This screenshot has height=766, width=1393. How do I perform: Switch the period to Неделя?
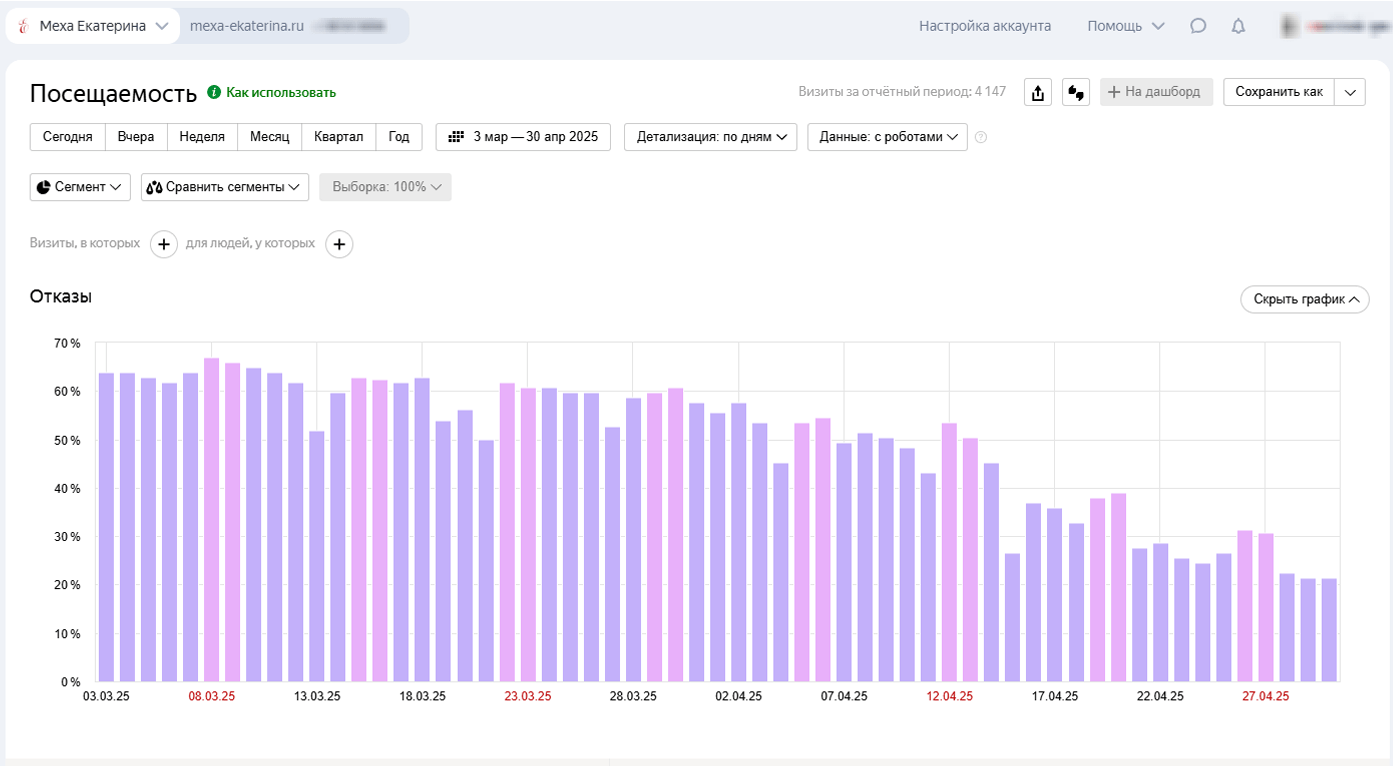coord(202,137)
